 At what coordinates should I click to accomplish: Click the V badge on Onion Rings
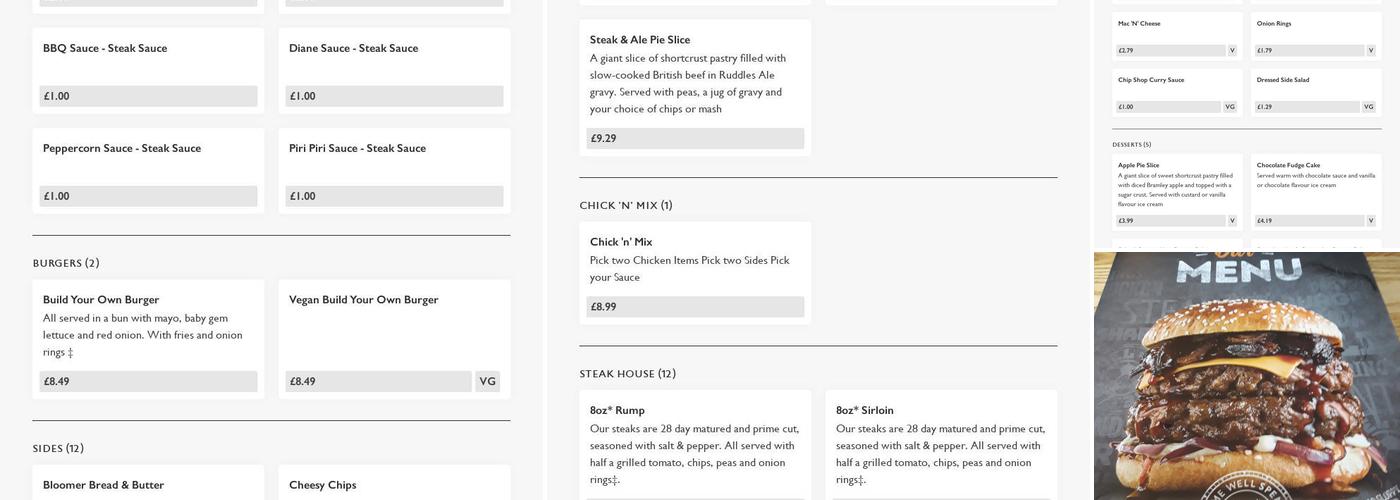(x=1371, y=50)
